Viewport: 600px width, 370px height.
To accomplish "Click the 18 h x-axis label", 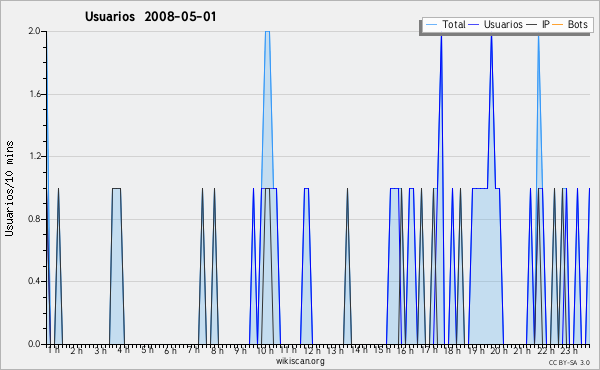I will 452,350.
